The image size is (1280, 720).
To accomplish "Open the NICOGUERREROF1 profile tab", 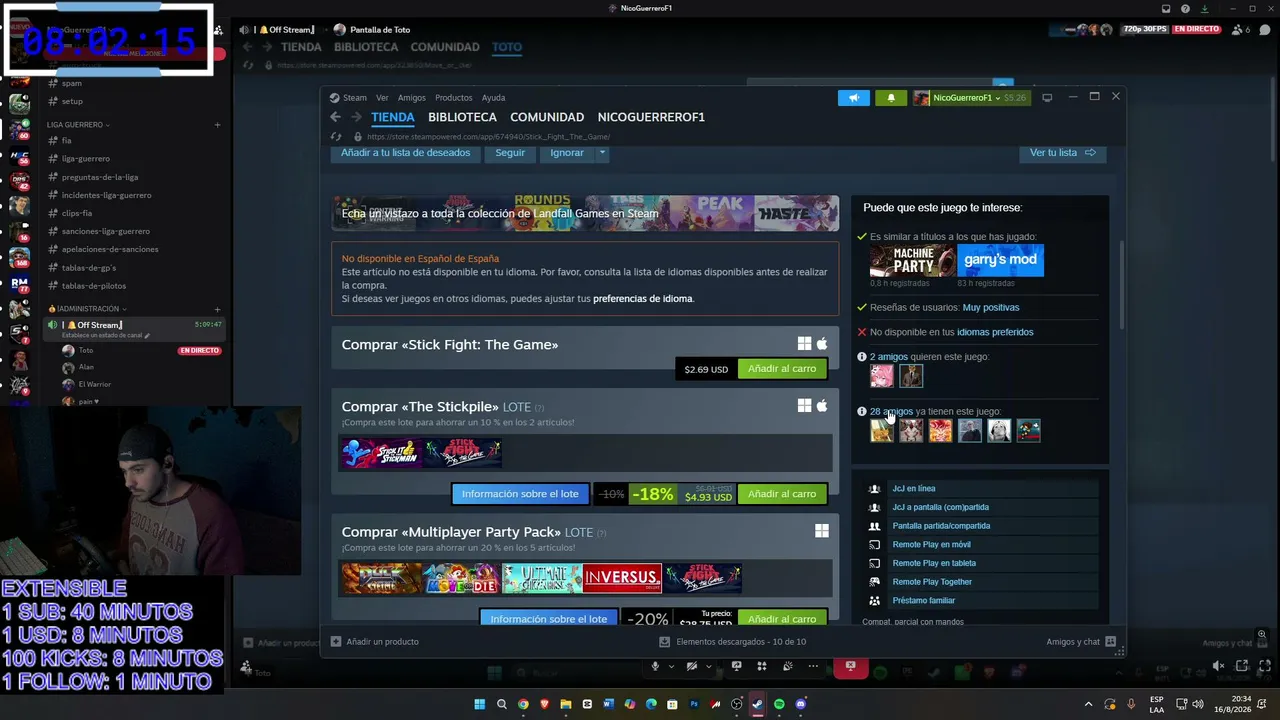I will (x=651, y=117).
